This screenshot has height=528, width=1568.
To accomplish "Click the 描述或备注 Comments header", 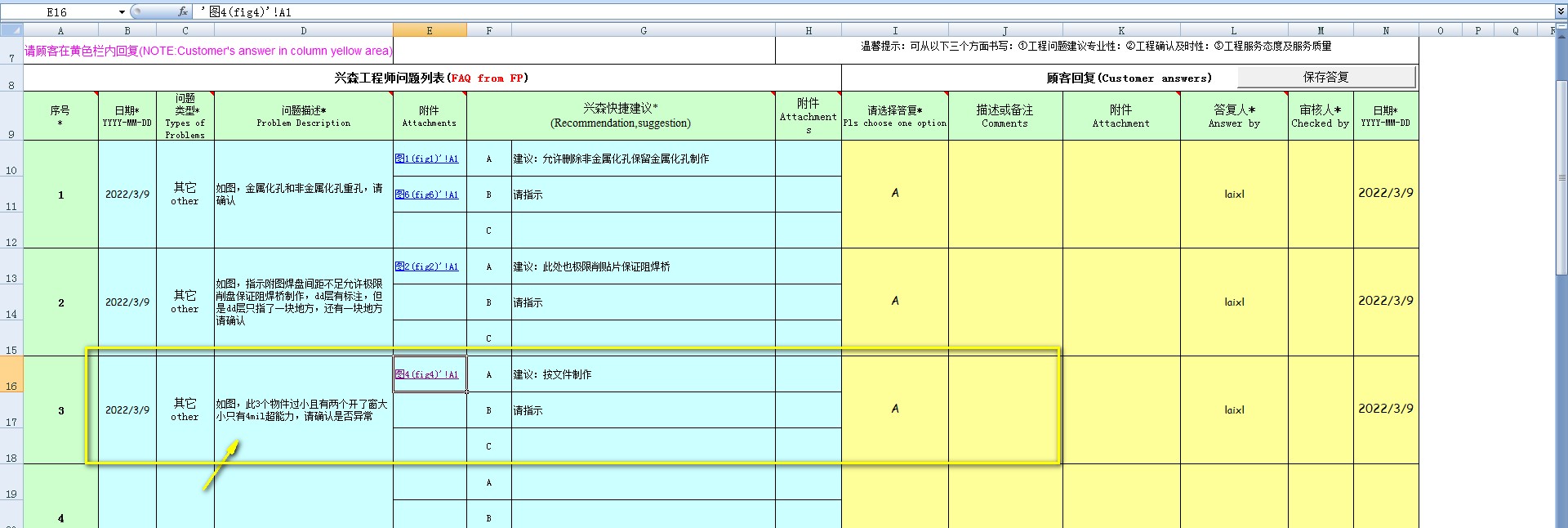I will [x=1005, y=116].
